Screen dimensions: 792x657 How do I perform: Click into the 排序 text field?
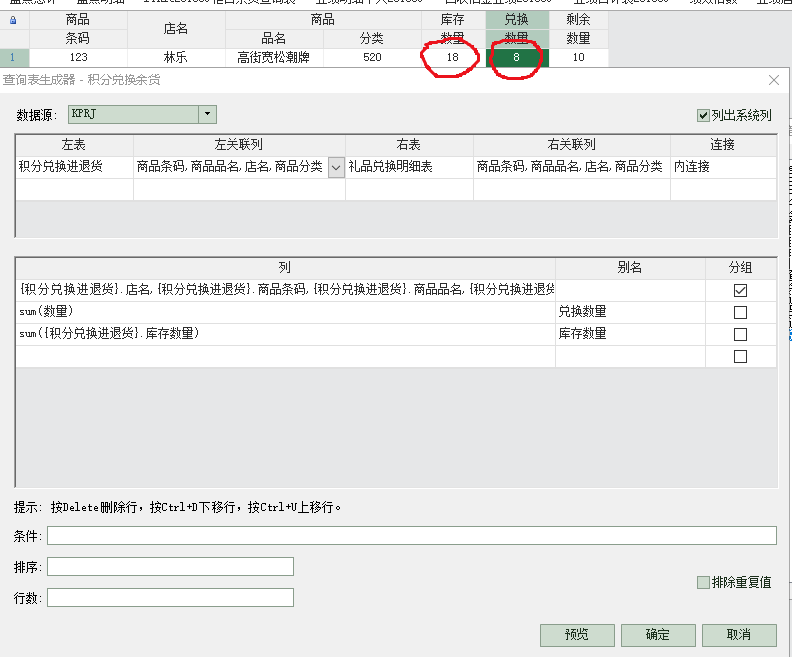(x=170, y=567)
